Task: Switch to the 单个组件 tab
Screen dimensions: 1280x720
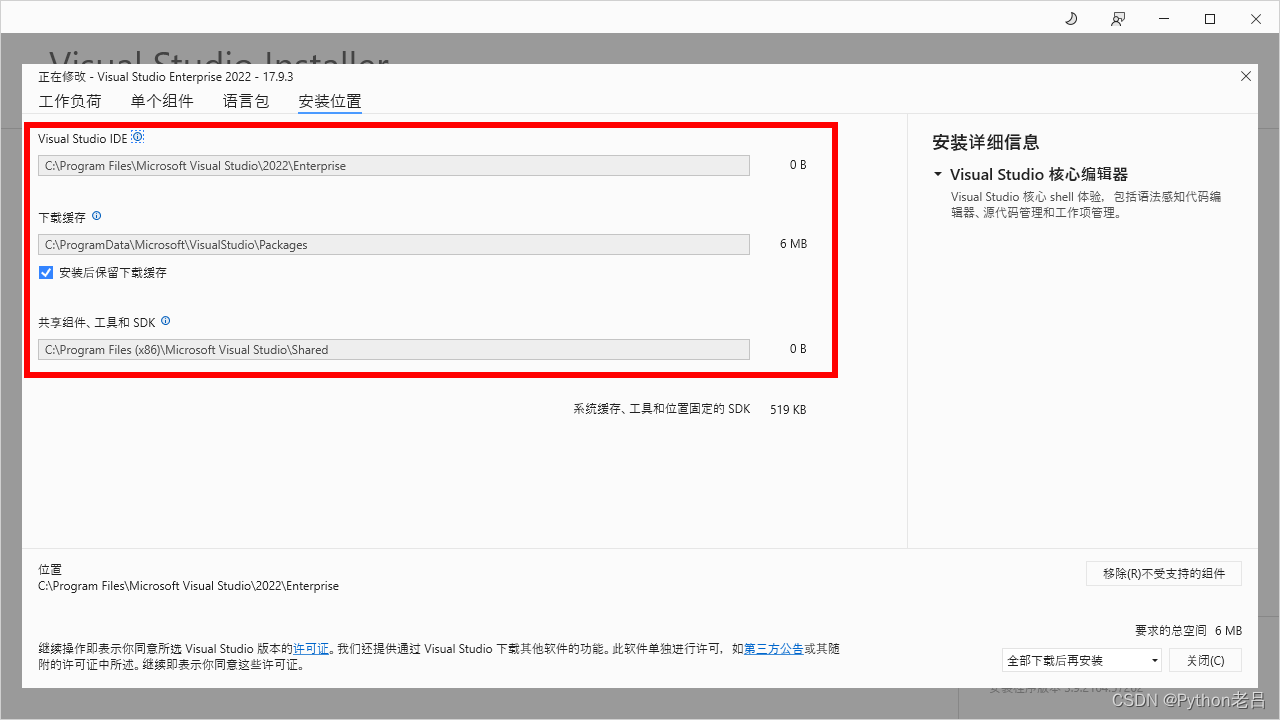Action: [162, 101]
